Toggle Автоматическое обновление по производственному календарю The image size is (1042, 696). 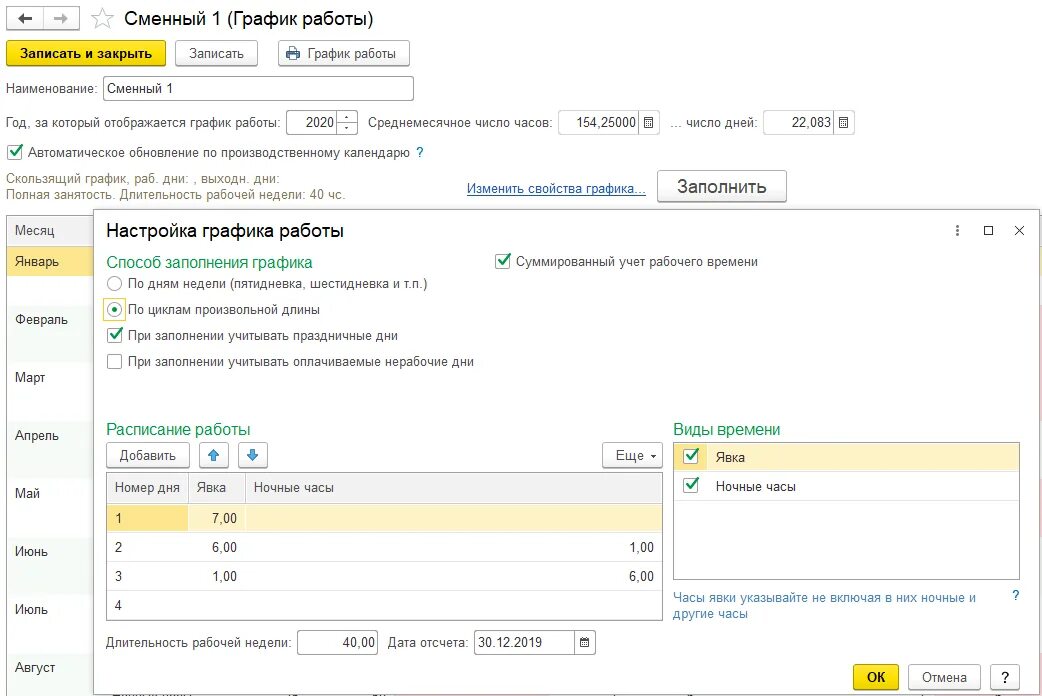pos(15,152)
